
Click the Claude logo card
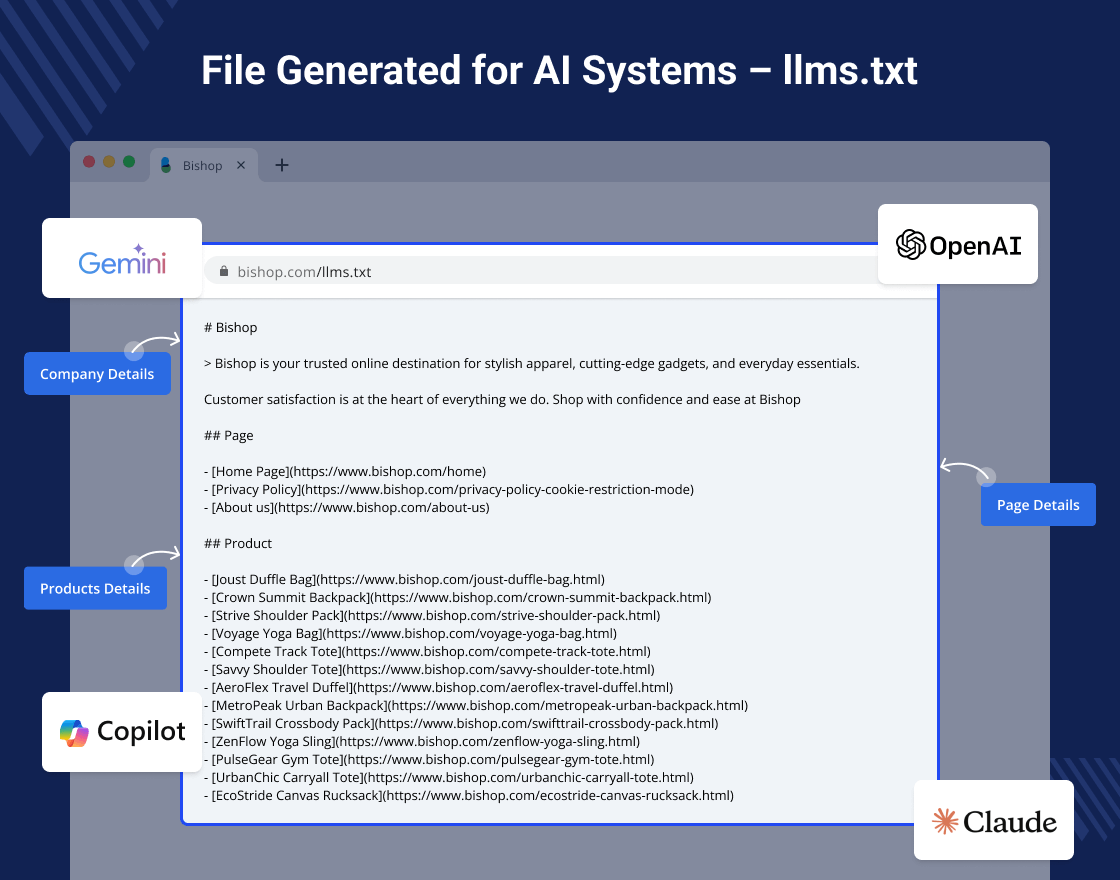[x=994, y=820]
